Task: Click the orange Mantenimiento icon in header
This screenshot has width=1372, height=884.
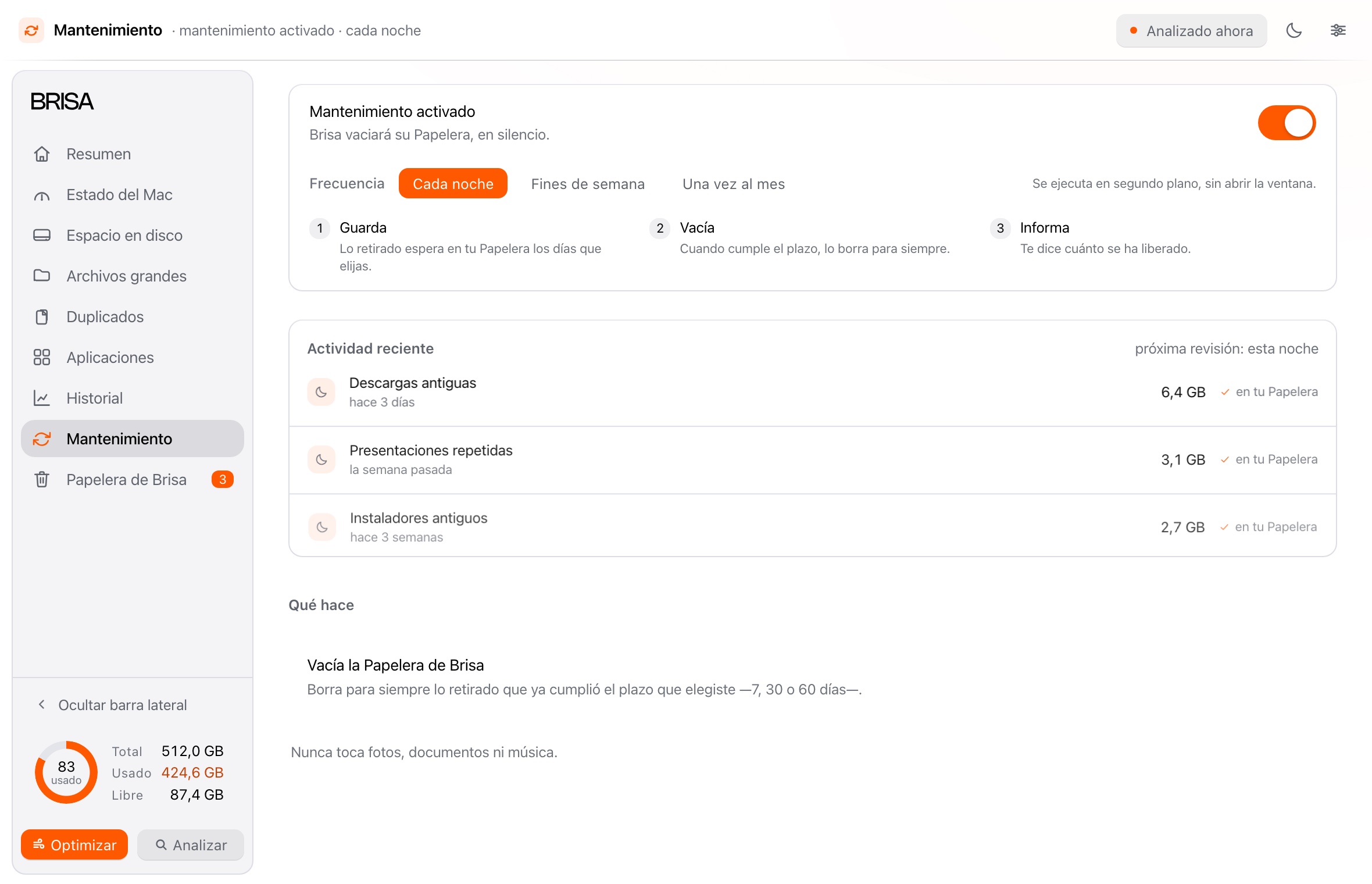Action: click(x=31, y=30)
